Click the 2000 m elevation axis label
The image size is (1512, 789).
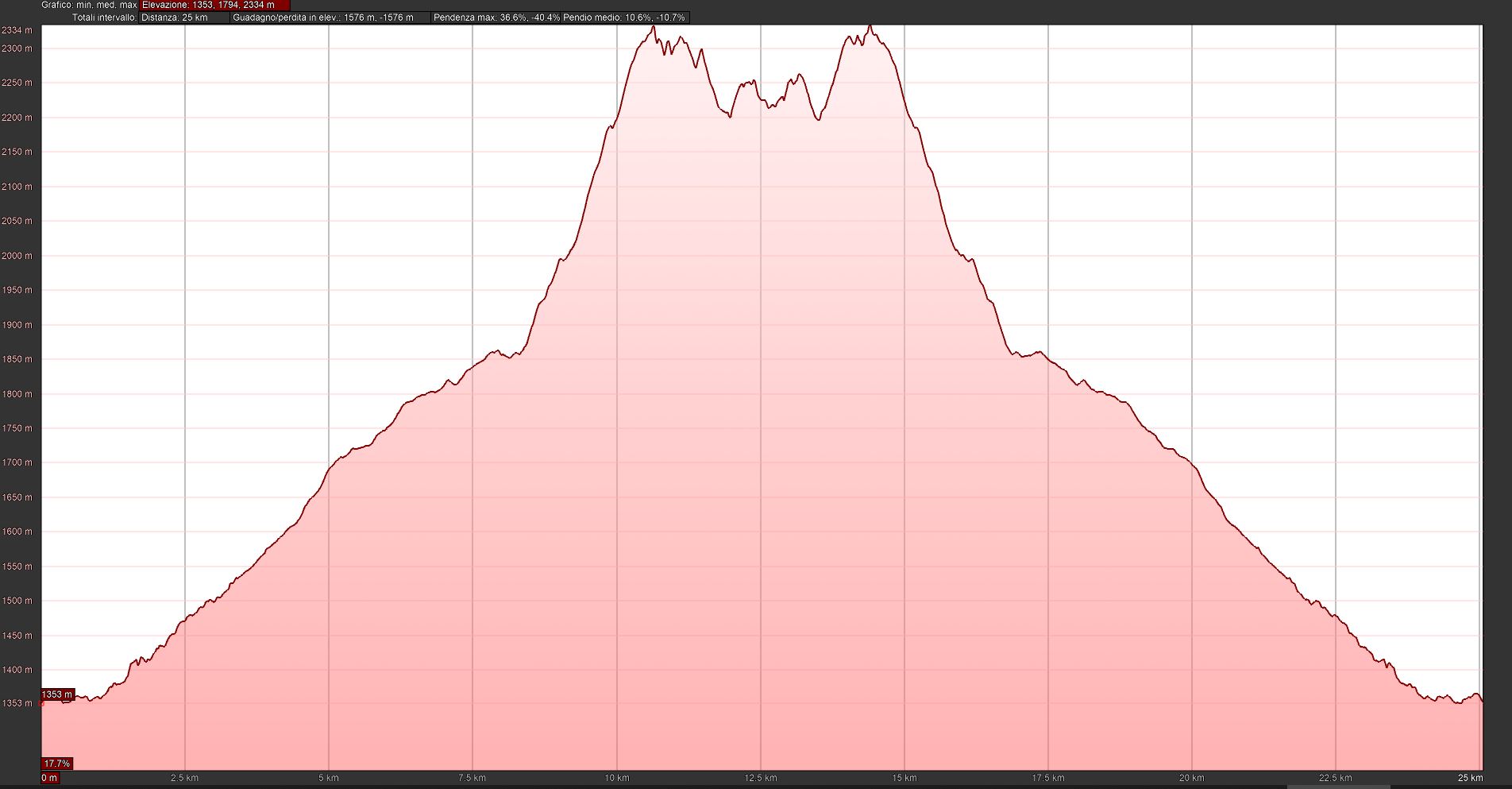tap(17, 256)
